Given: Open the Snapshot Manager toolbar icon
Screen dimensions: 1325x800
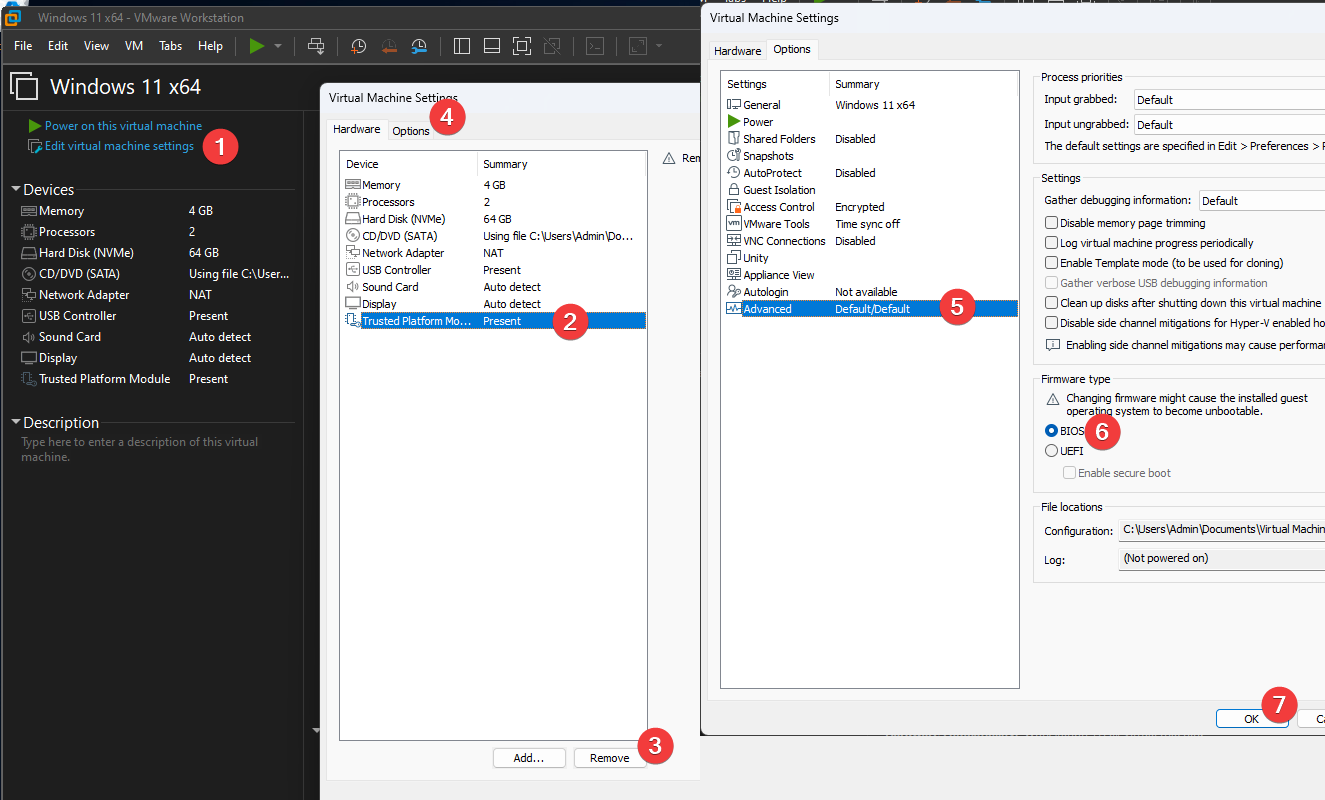Looking at the screenshot, I should tap(420, 46).
